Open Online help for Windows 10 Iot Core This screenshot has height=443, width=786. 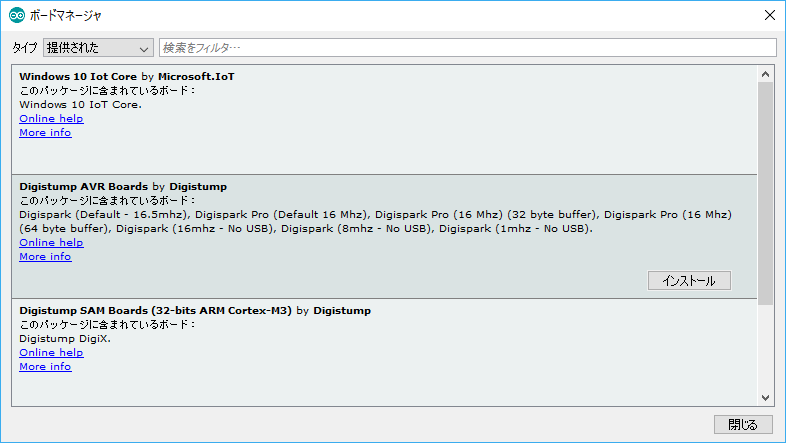(x=51, y=119)
